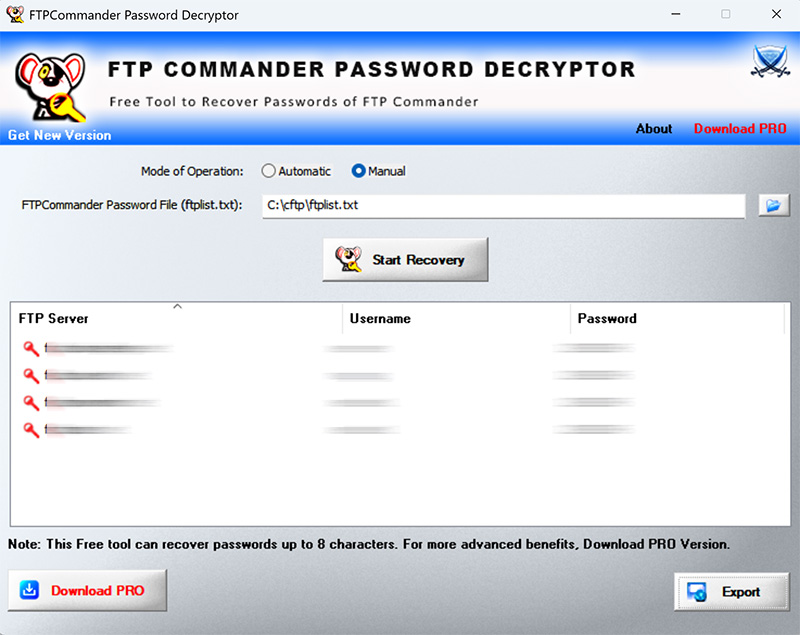Click the Password column header
This screenshot has height=635, width=800.
(676, 318)
